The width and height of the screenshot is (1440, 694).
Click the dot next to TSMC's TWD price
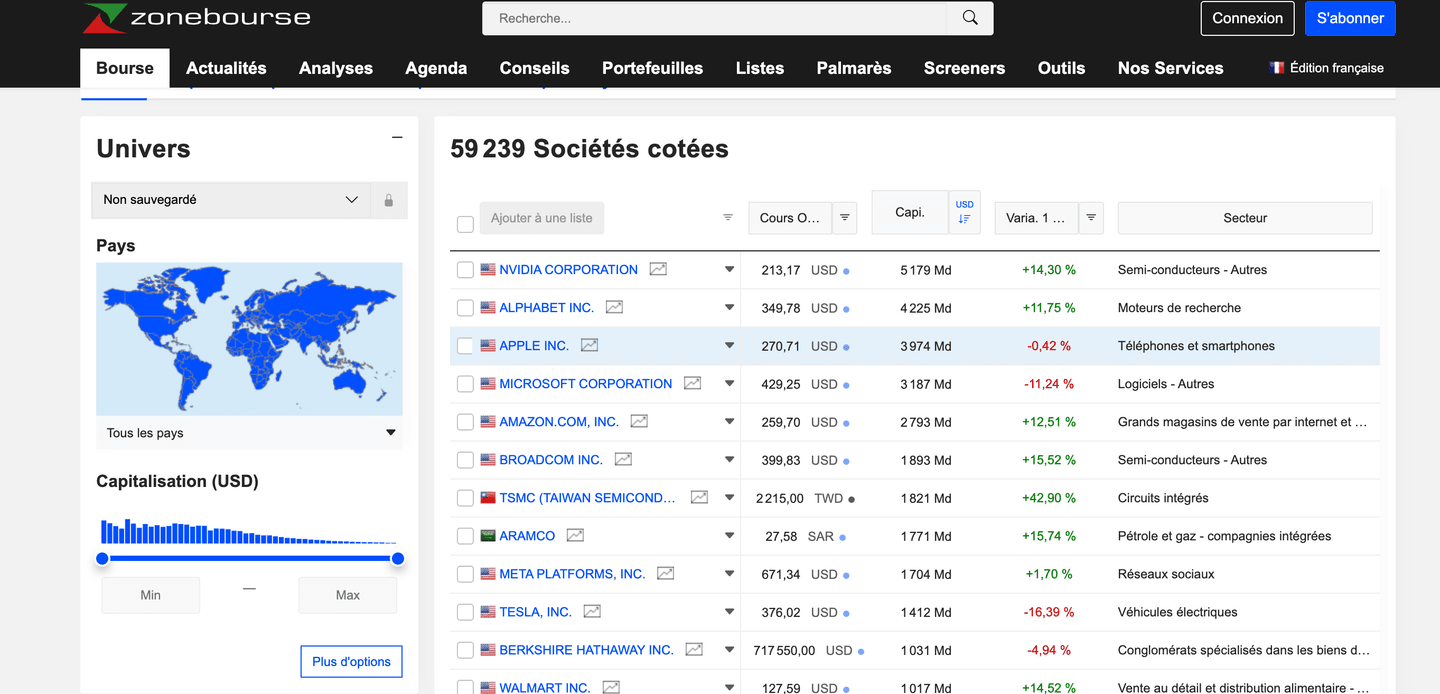pyautogui.click(x=851, y=499)
